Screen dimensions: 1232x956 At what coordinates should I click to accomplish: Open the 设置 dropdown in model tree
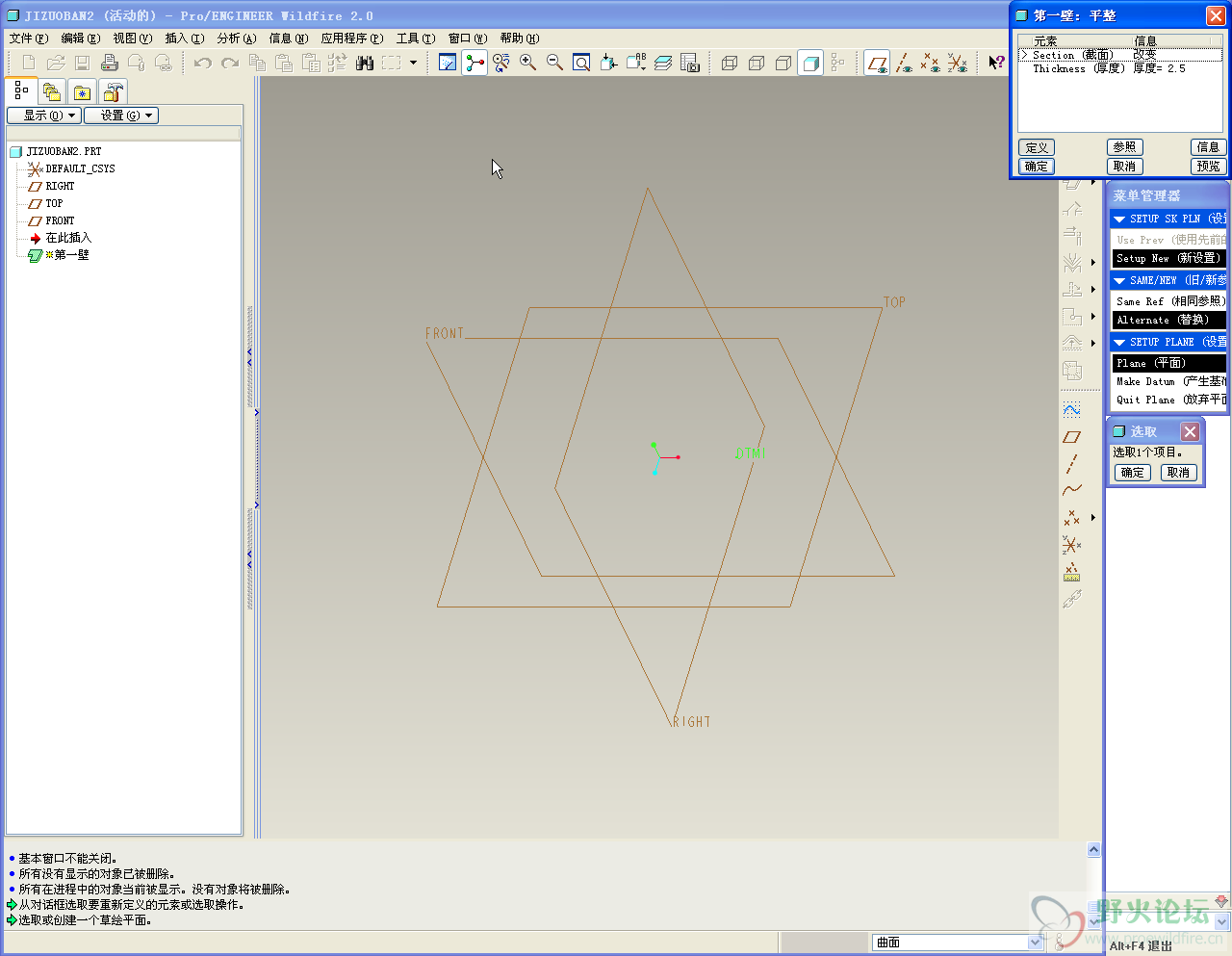(x=121, y=116)
